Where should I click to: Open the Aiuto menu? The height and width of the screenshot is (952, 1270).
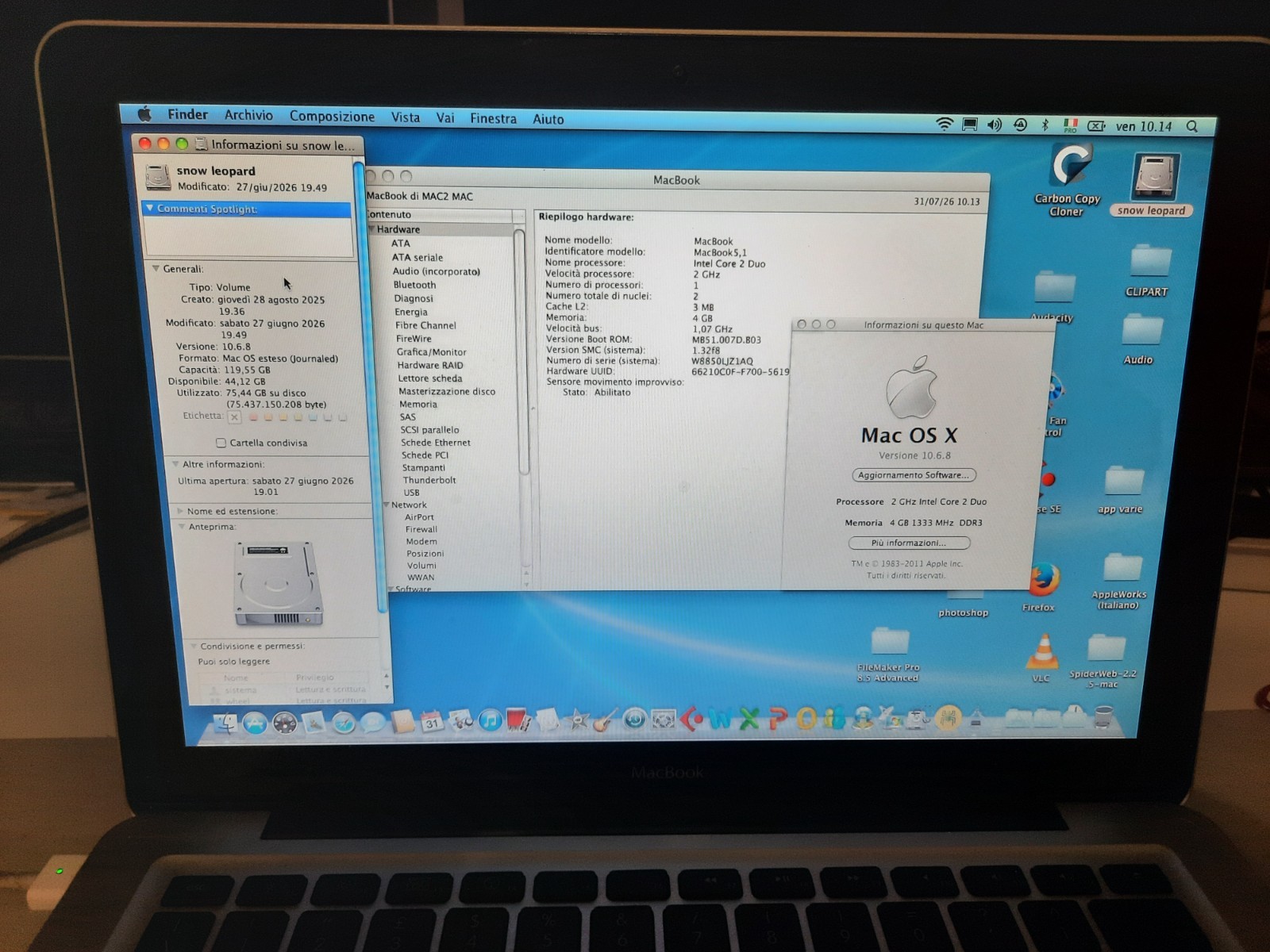[x=548, y=119]
